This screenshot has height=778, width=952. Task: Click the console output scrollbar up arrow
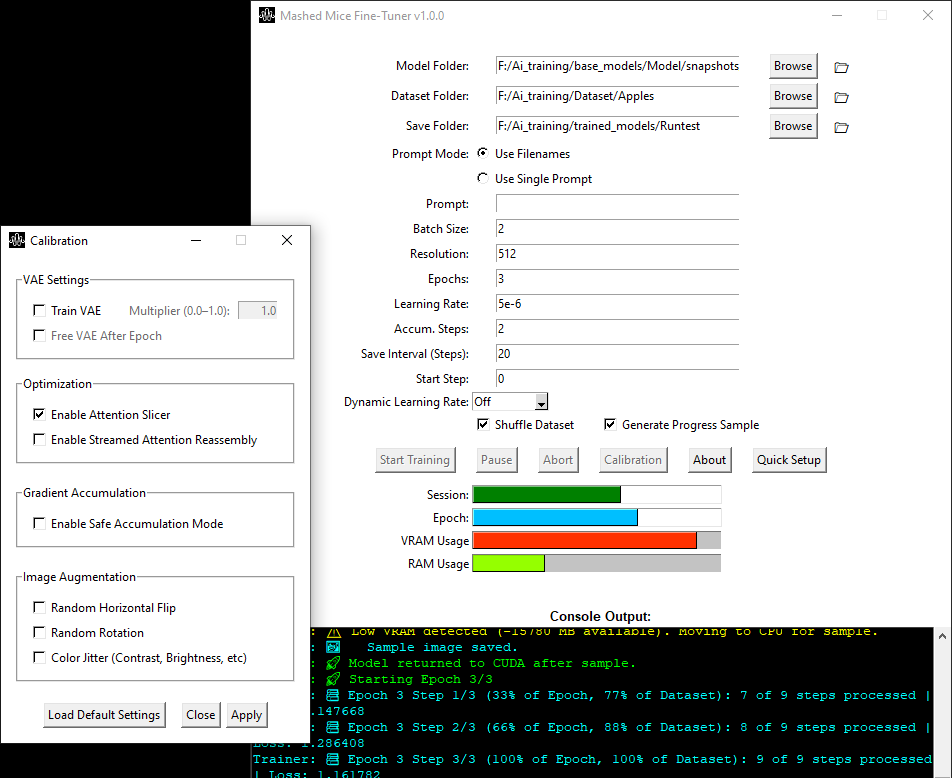(x=942, y=636)
